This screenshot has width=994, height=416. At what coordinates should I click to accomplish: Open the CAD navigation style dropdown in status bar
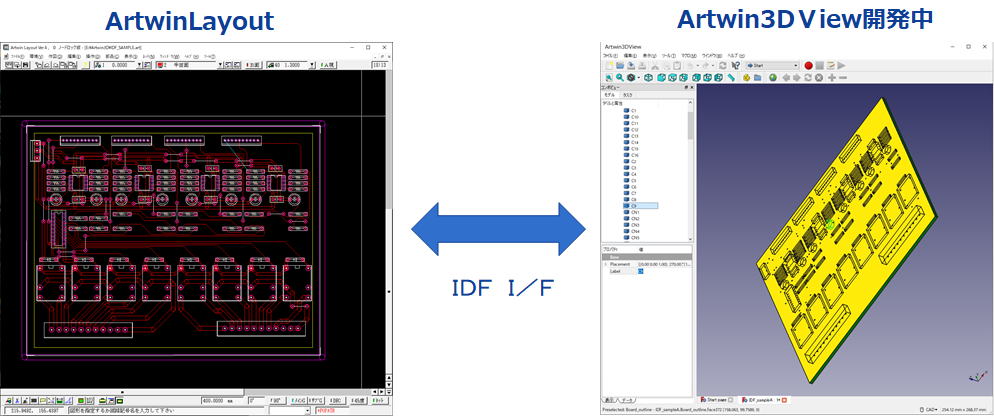pyautogui.click(x=933, y=409)
